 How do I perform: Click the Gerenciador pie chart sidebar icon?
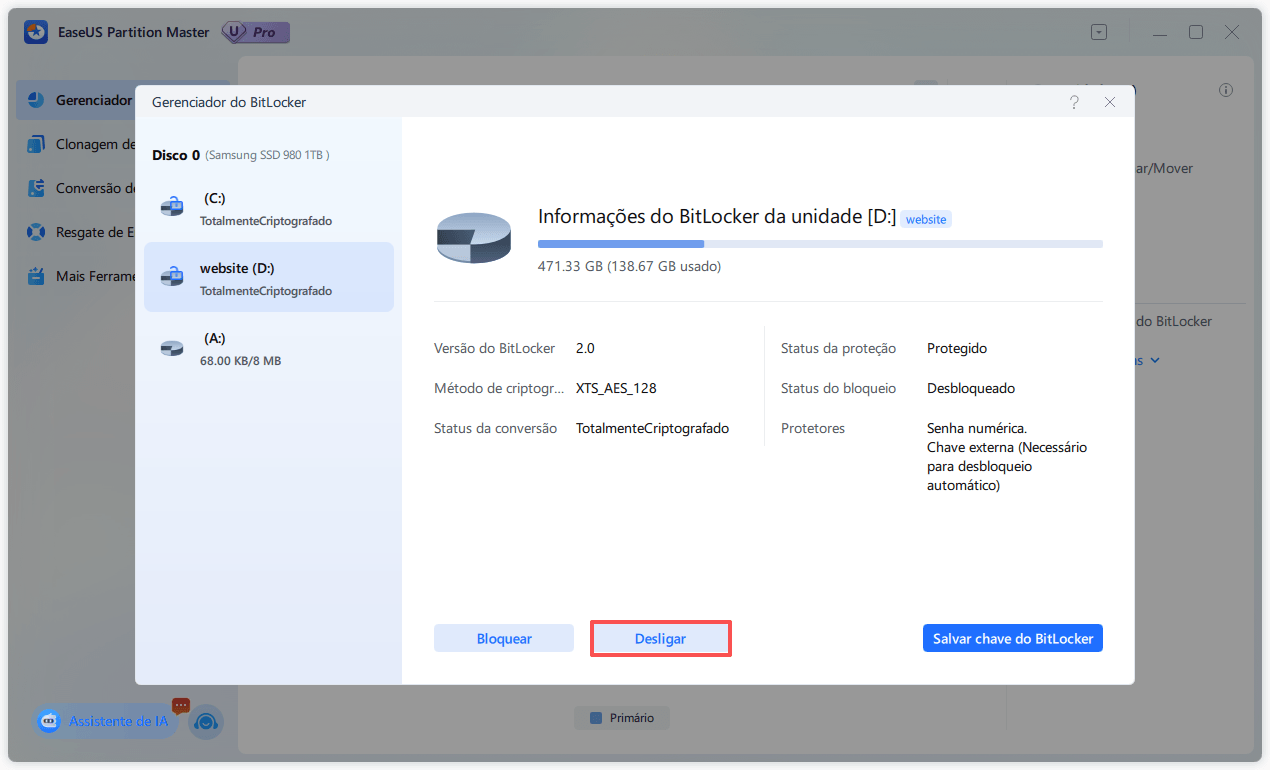point(37,100)
